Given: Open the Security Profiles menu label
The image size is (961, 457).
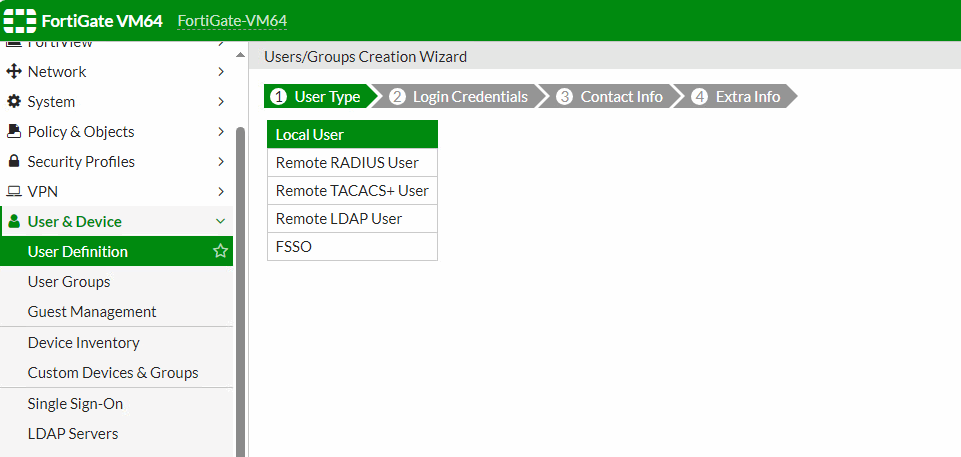Looking at the screenshot, I should pyautogui.click(x=81, y=162).
